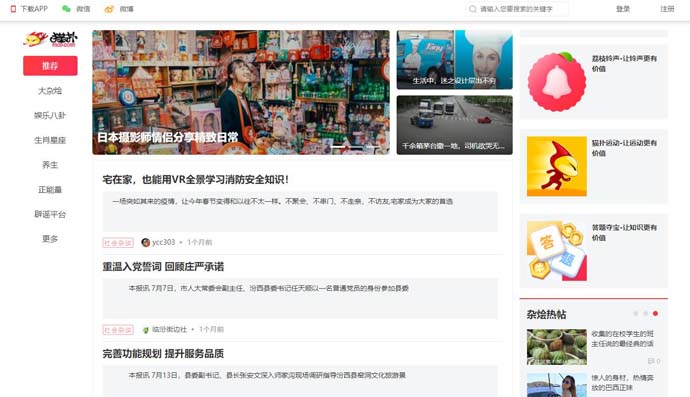Viewport: 690px width, 397px height.
Task: Open the green WeChat icon
Action: [x=66, y=9]
